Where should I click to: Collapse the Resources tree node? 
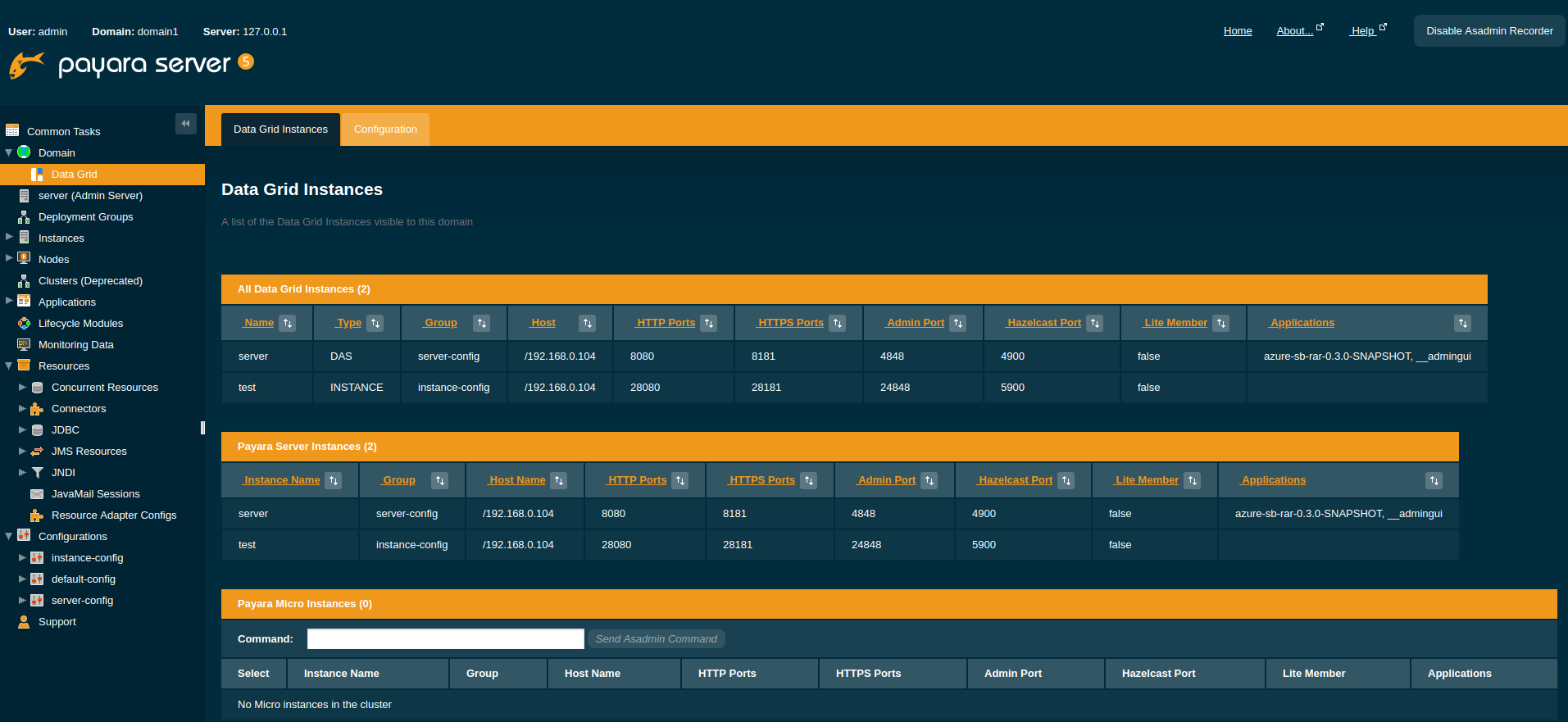click(9, 366)
